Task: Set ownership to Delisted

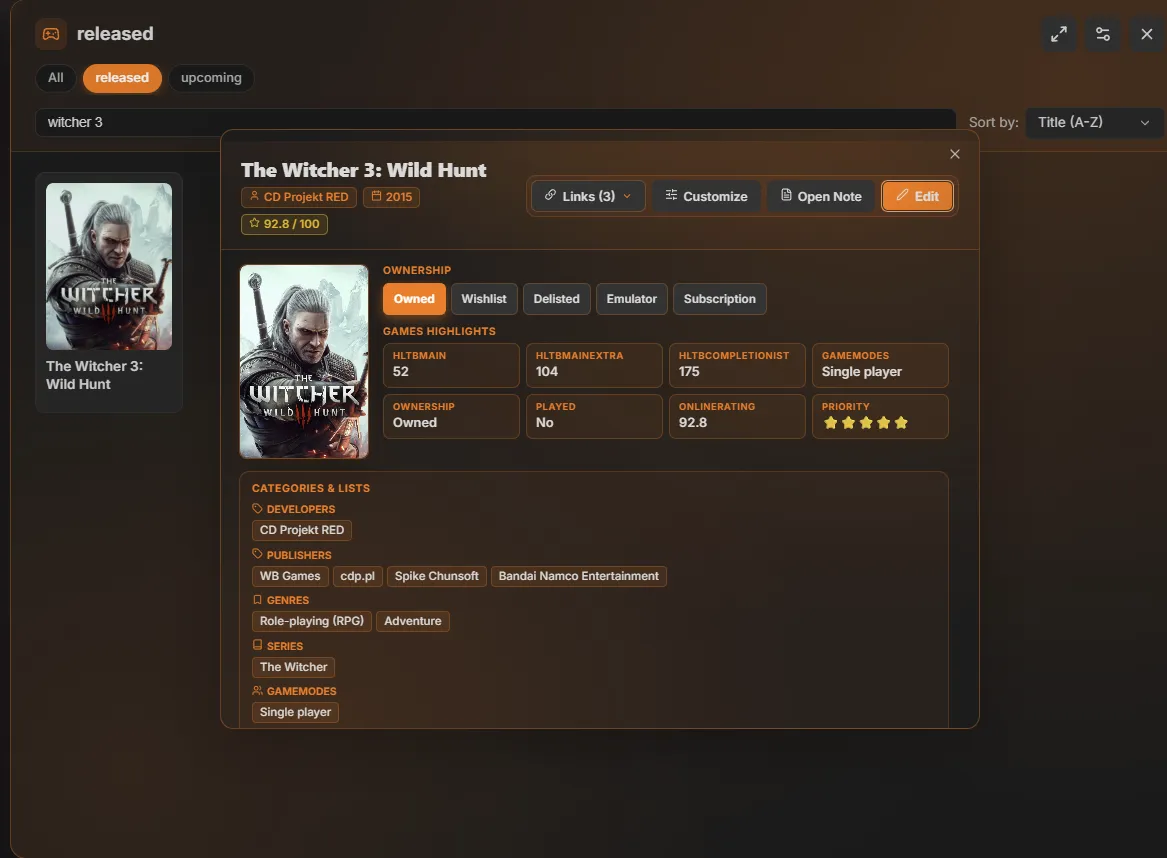Action: coord(557,299)
